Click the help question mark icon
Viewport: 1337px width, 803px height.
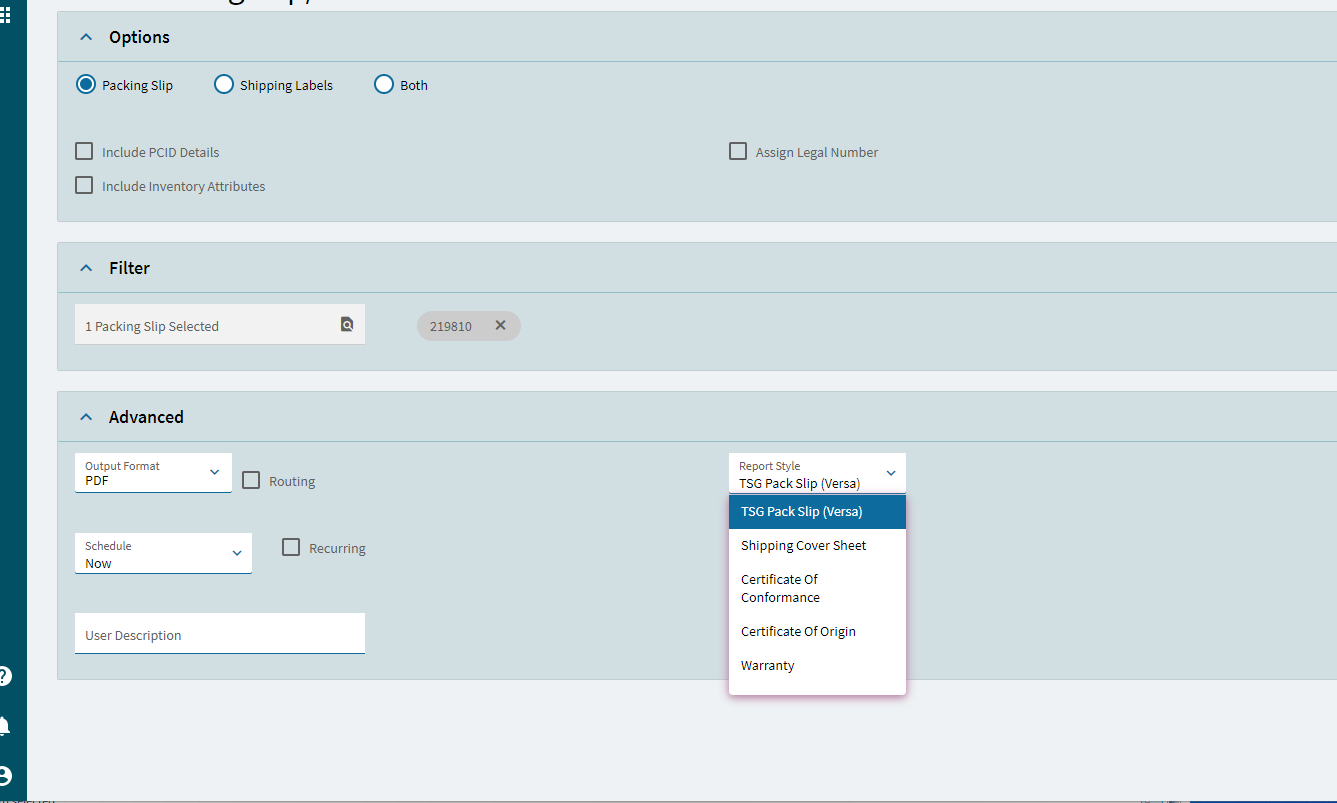click(4, 676)
